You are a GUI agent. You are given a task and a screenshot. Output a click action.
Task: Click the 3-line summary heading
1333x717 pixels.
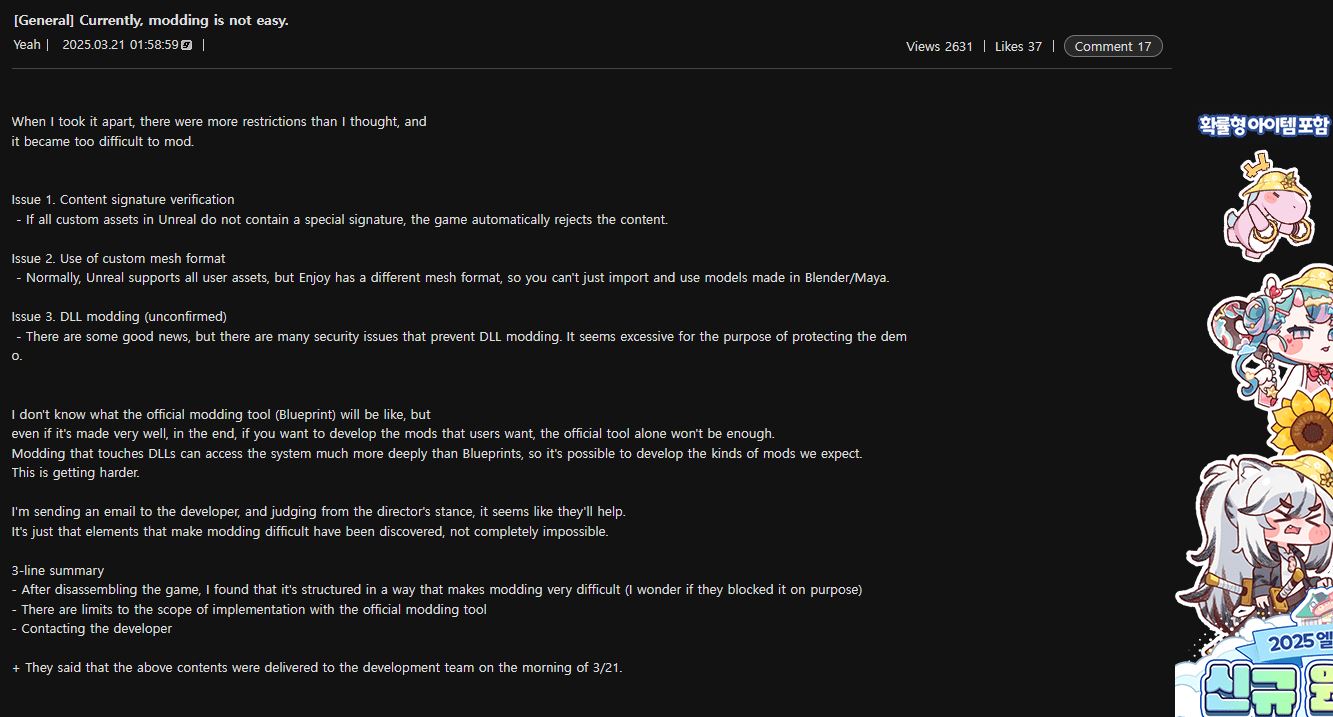58,571
